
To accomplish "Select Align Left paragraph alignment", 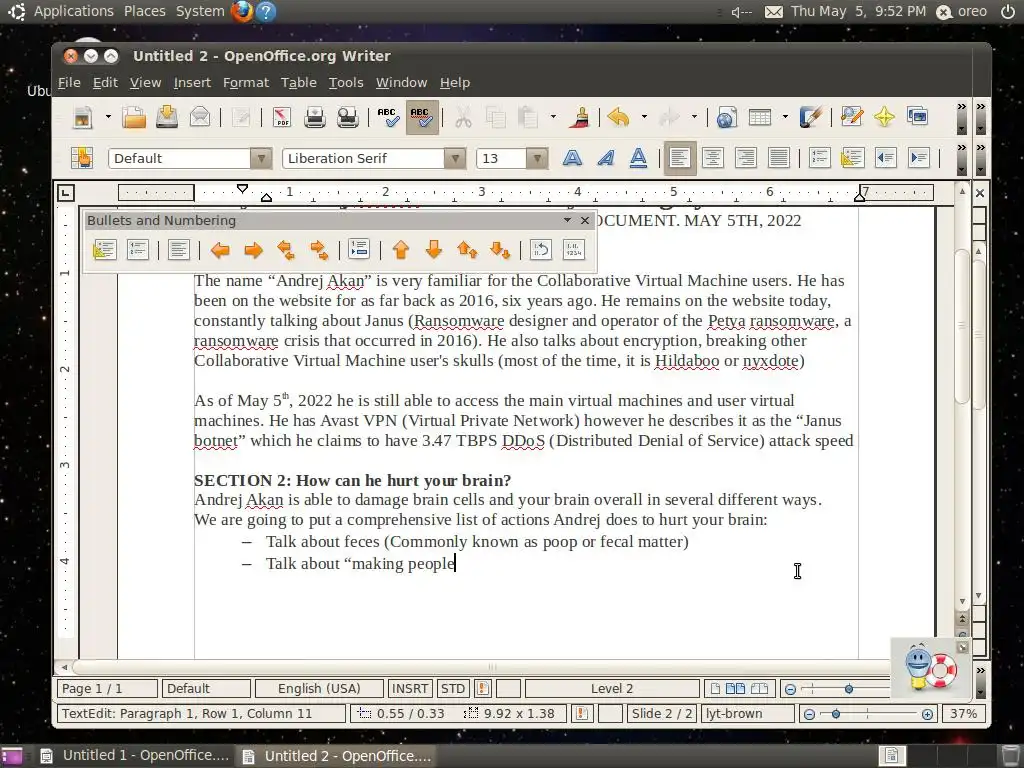I will [x=680, y=158].
